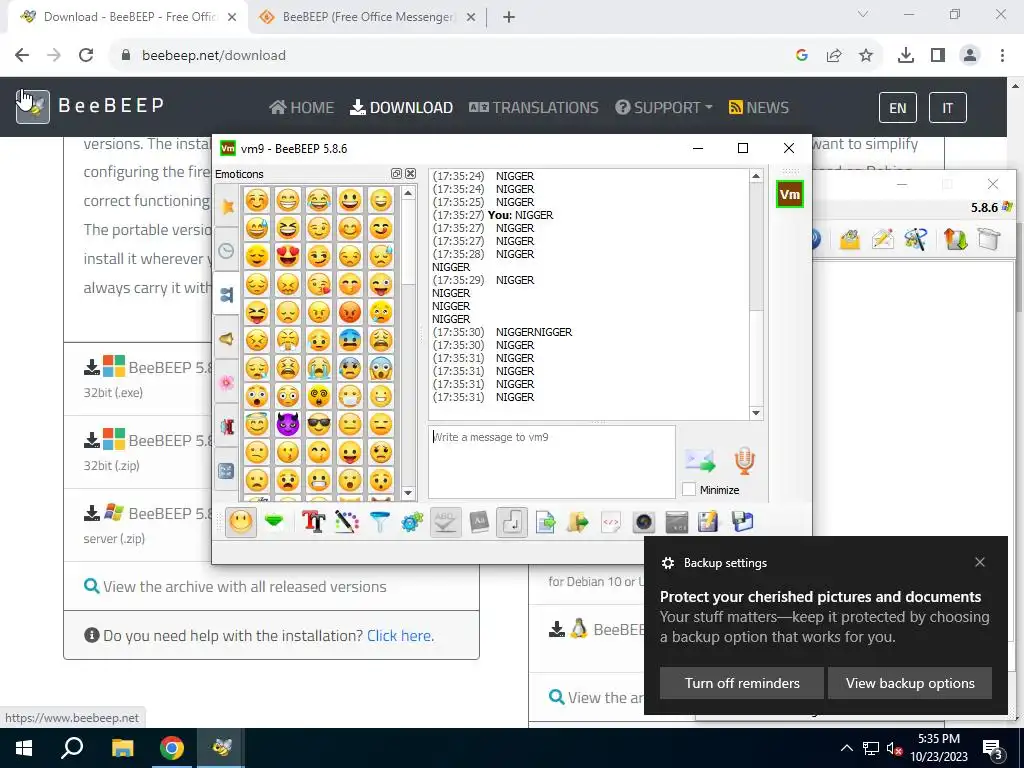
Task: Toggle the emoticons panel smiley button
Action: pos(241,522)
